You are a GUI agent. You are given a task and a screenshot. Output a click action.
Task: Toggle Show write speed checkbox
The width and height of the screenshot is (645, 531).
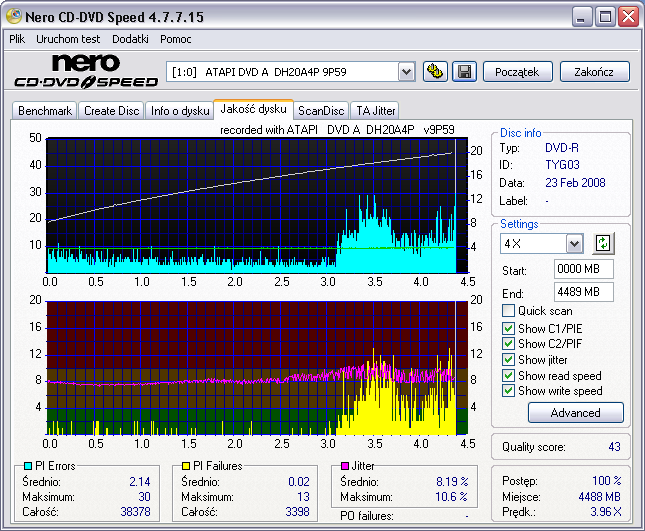[x=508, y=390]
